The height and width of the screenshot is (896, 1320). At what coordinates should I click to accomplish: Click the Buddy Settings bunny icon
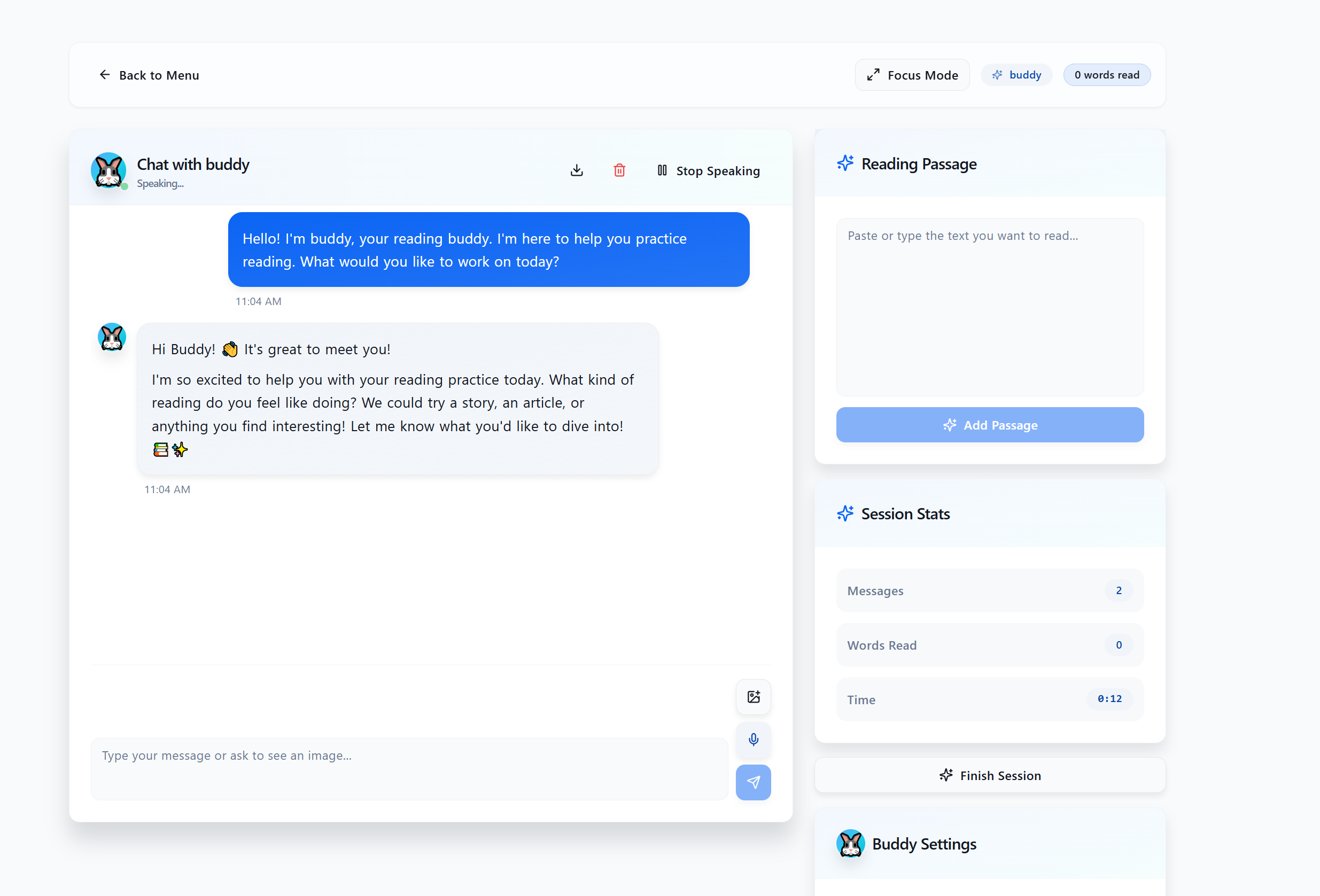point(850,843)
